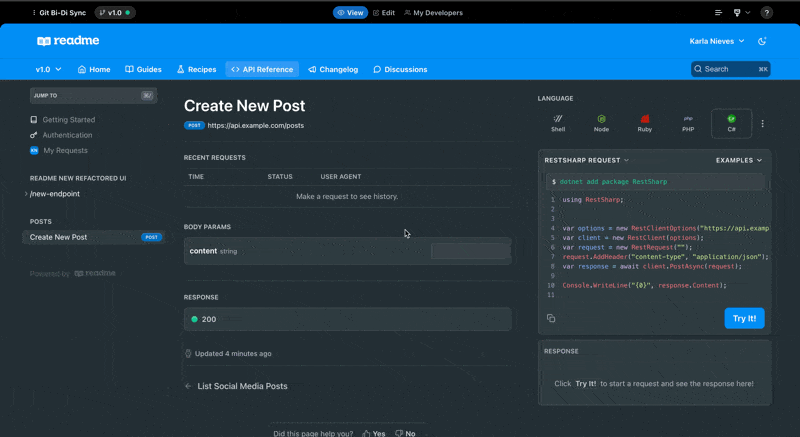Click the Updated 4 minutes ago text
Viewport: 800px width, 437px height.
coord(233,353)
